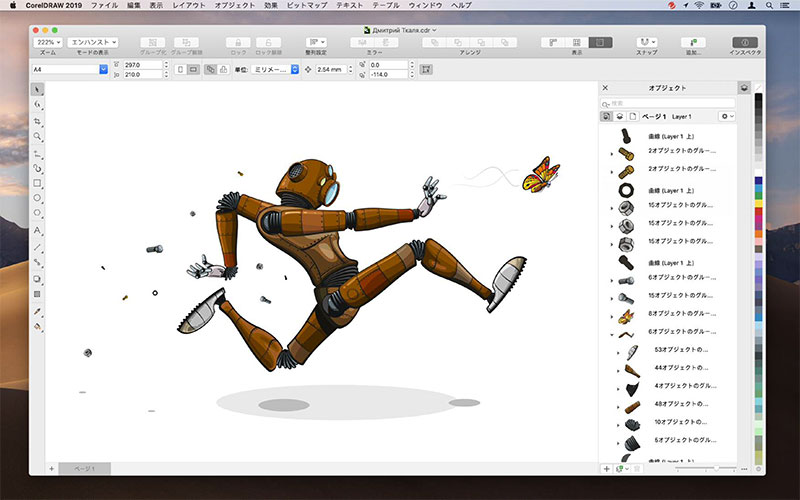Image resolution: width=800 pixels, height=500 pixels.
Task: Click the page width field showing 297.0
Action: pyautogui.click(x=142, y=65)
